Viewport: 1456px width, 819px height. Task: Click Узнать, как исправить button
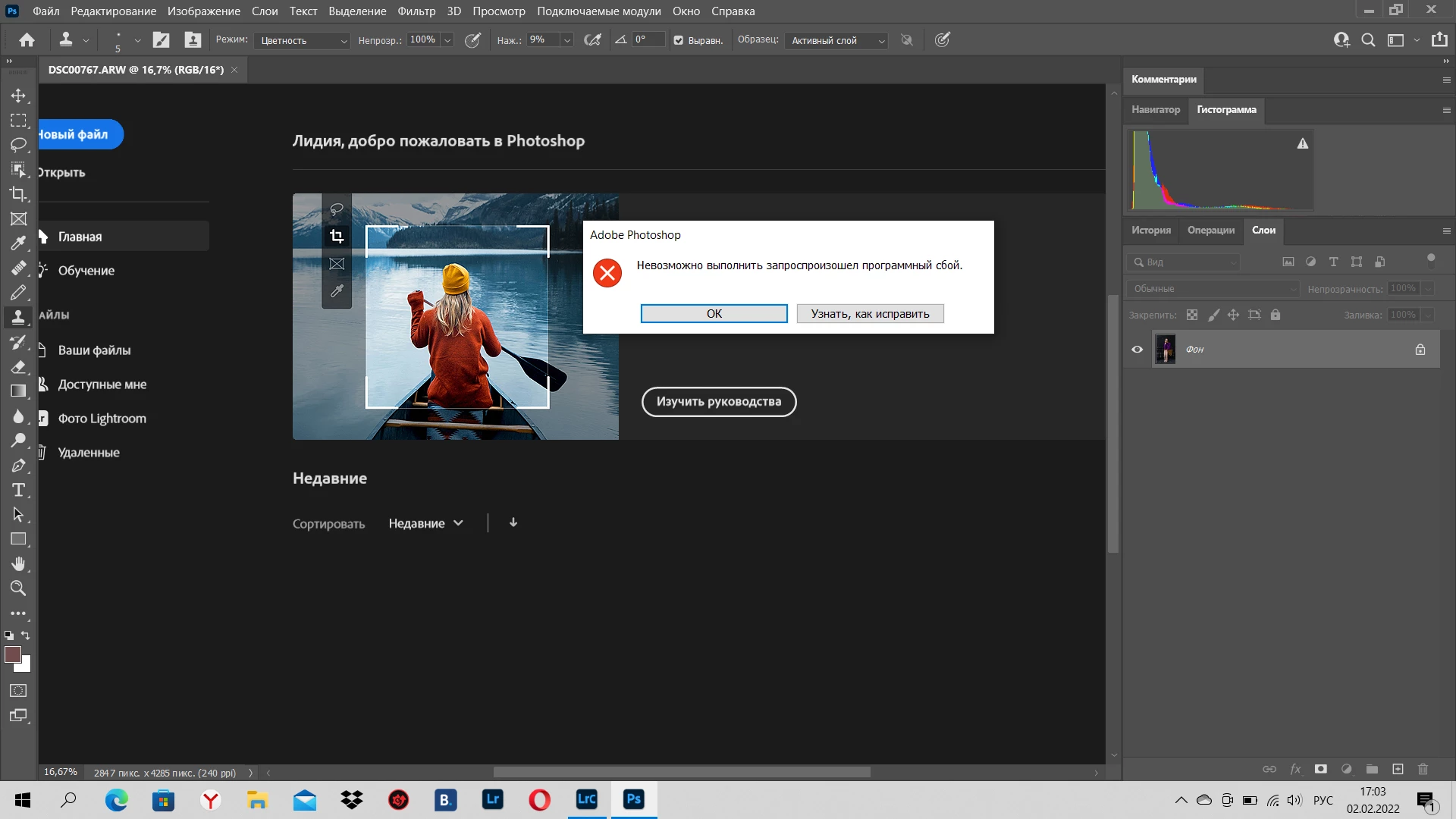(870, 314)
